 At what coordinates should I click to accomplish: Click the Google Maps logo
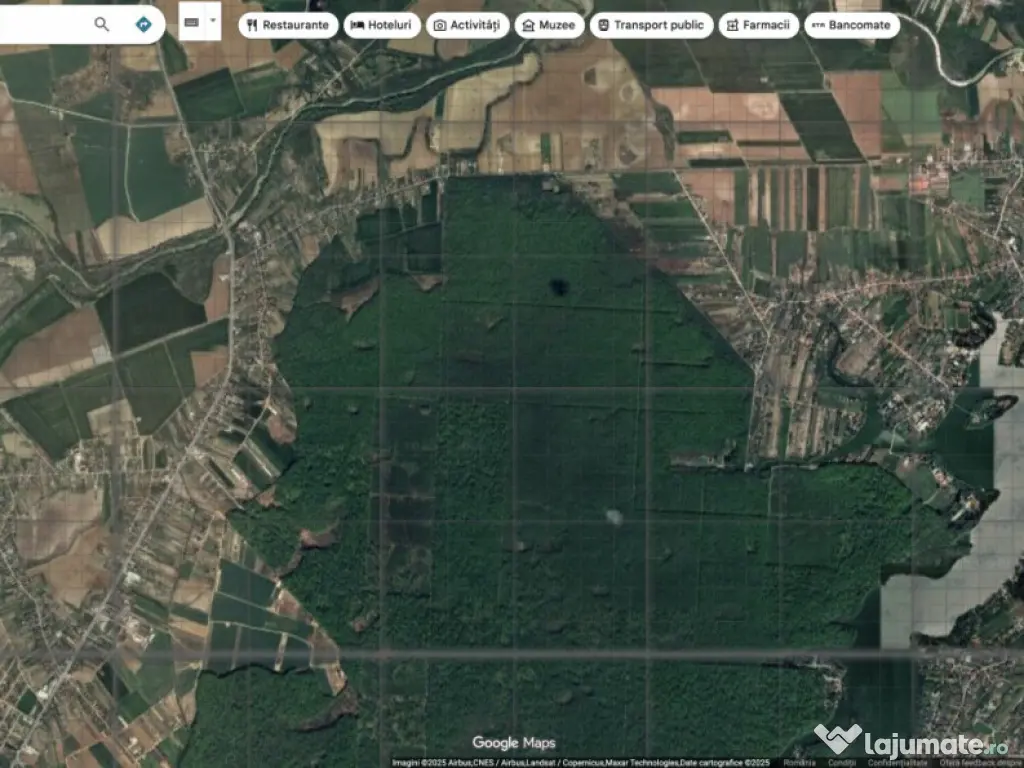(513, 743)
